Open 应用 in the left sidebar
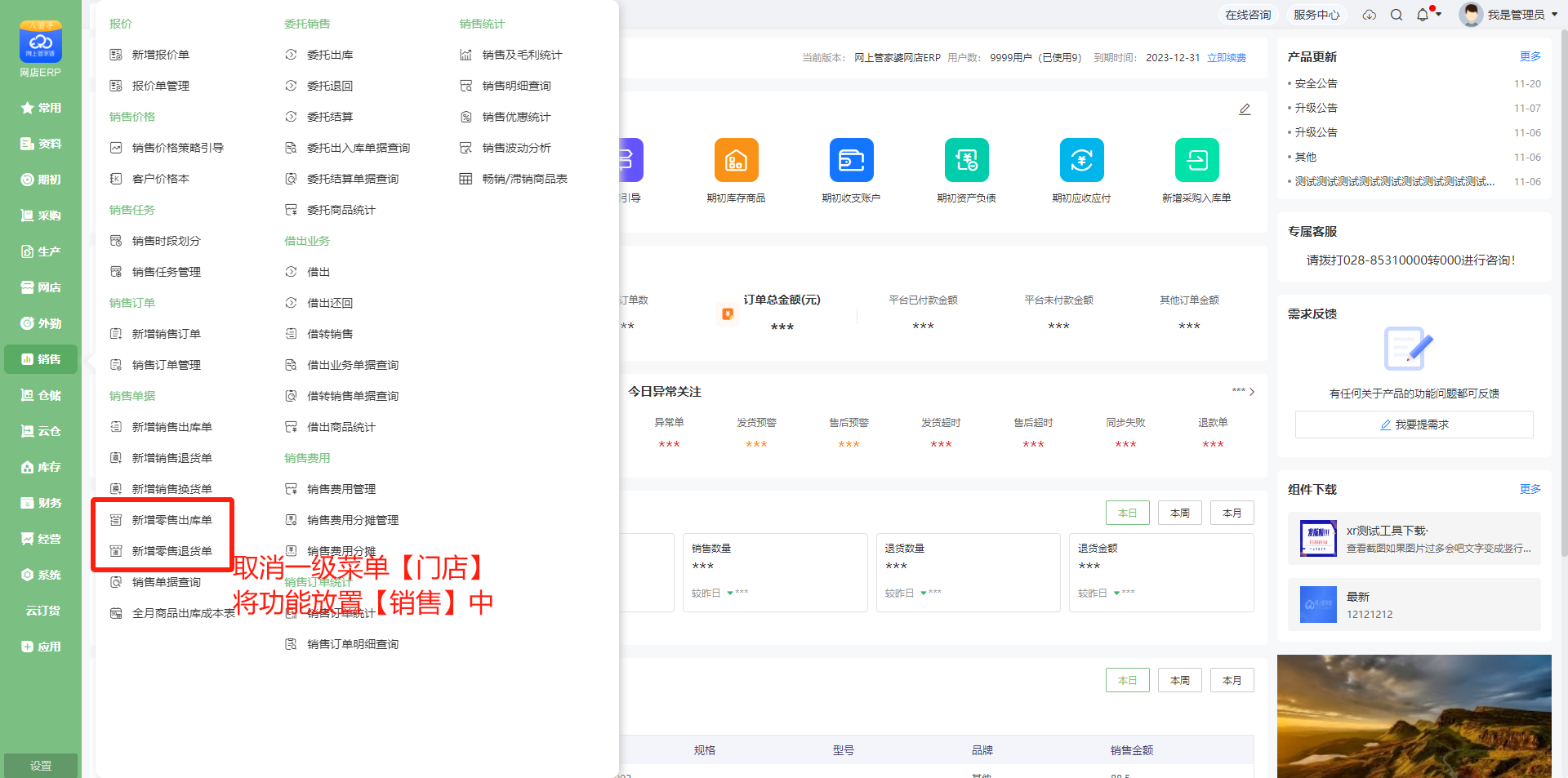 [41, 647]
